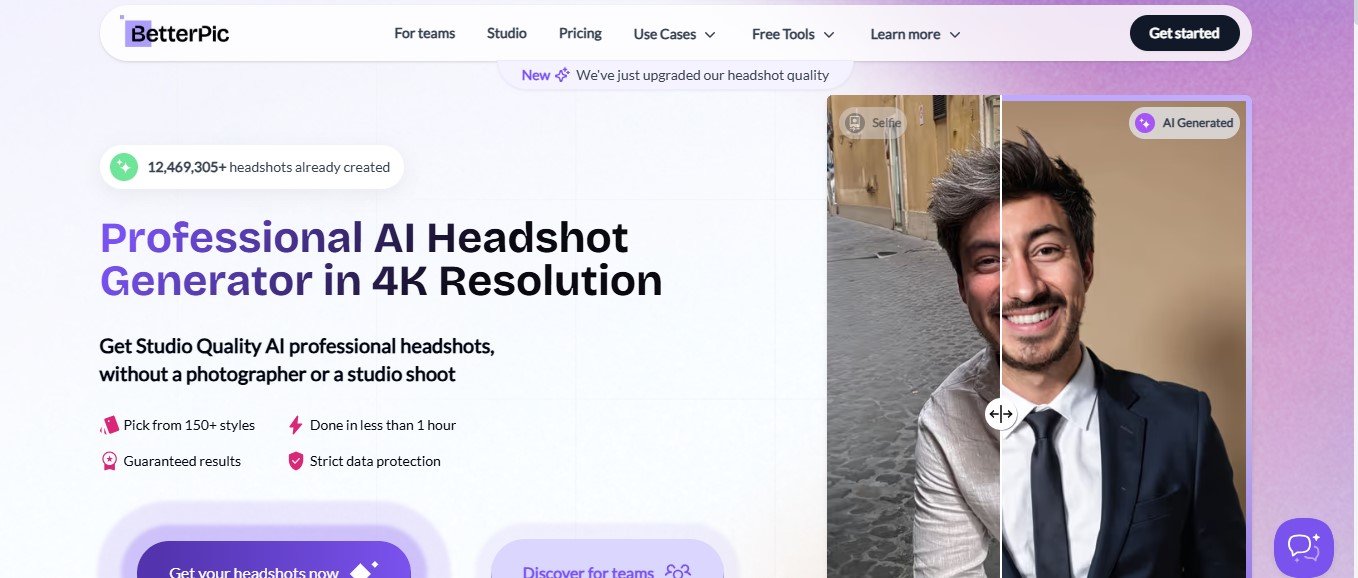Expand the Free Tools dropdown menu

(x=793, y=34)
